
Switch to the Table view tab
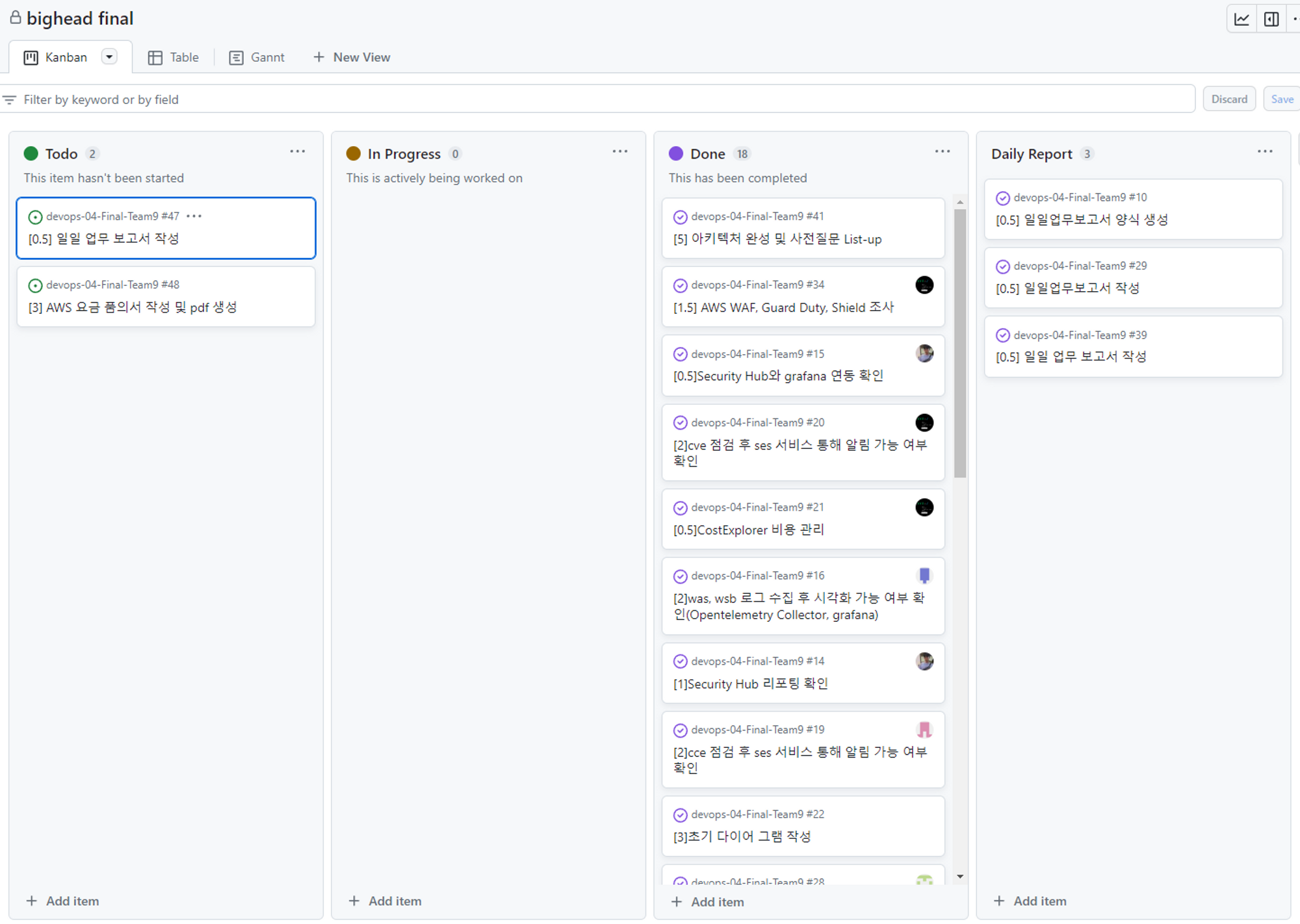tap(173, 57)
